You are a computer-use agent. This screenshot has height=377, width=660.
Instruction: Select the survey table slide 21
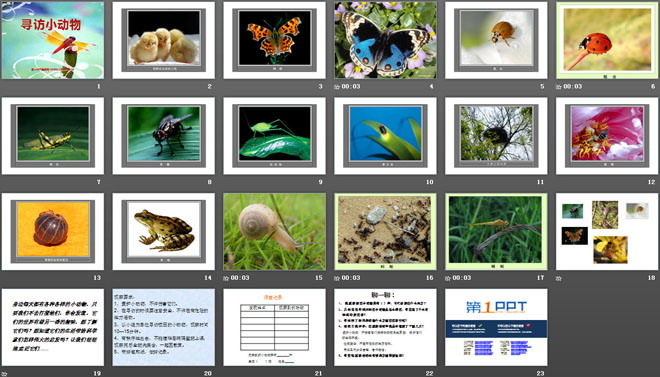pyautogui.click(x=274, y=327)
